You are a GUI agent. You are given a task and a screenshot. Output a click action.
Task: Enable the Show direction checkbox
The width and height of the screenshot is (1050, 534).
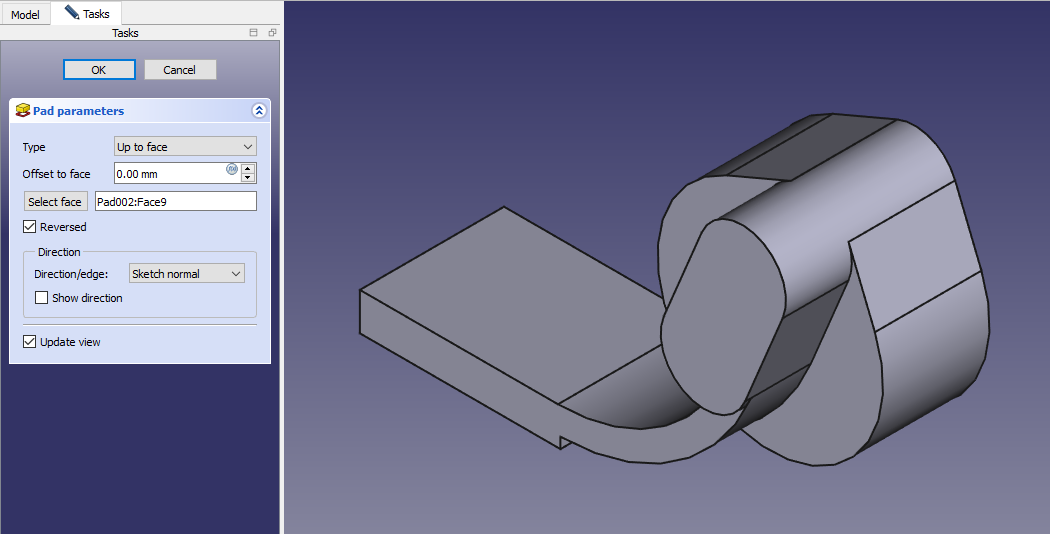(x=42, y=298)
